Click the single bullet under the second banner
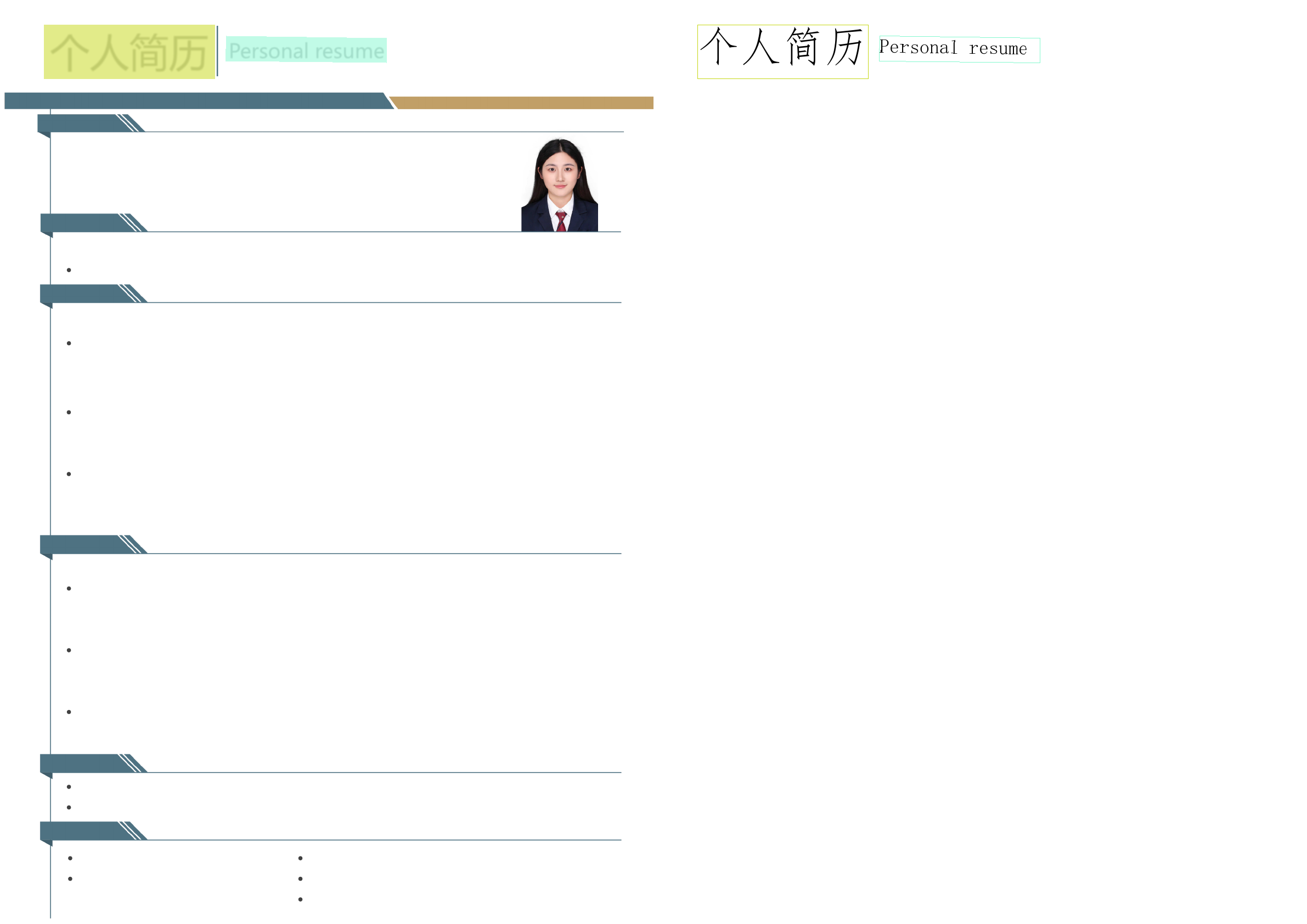Viewport: 1307px width, 924px height. coord(69,270)
